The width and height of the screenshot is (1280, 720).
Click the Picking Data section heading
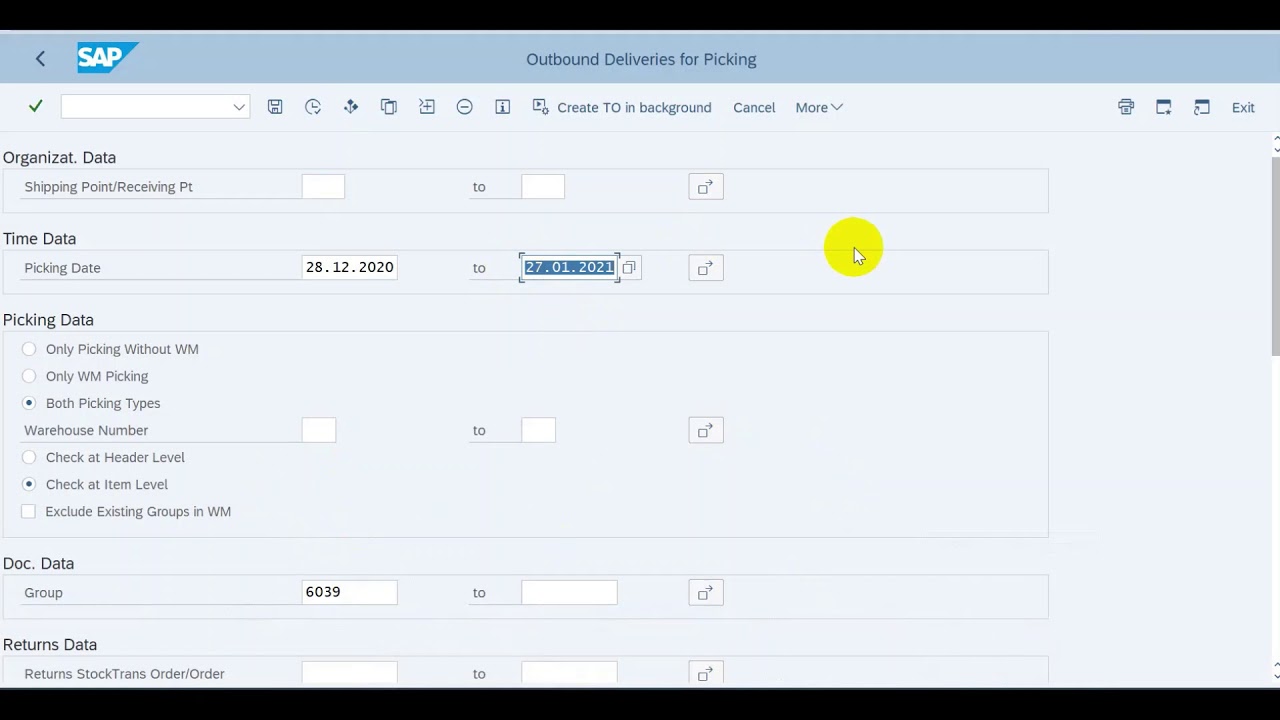coord(48,319)
